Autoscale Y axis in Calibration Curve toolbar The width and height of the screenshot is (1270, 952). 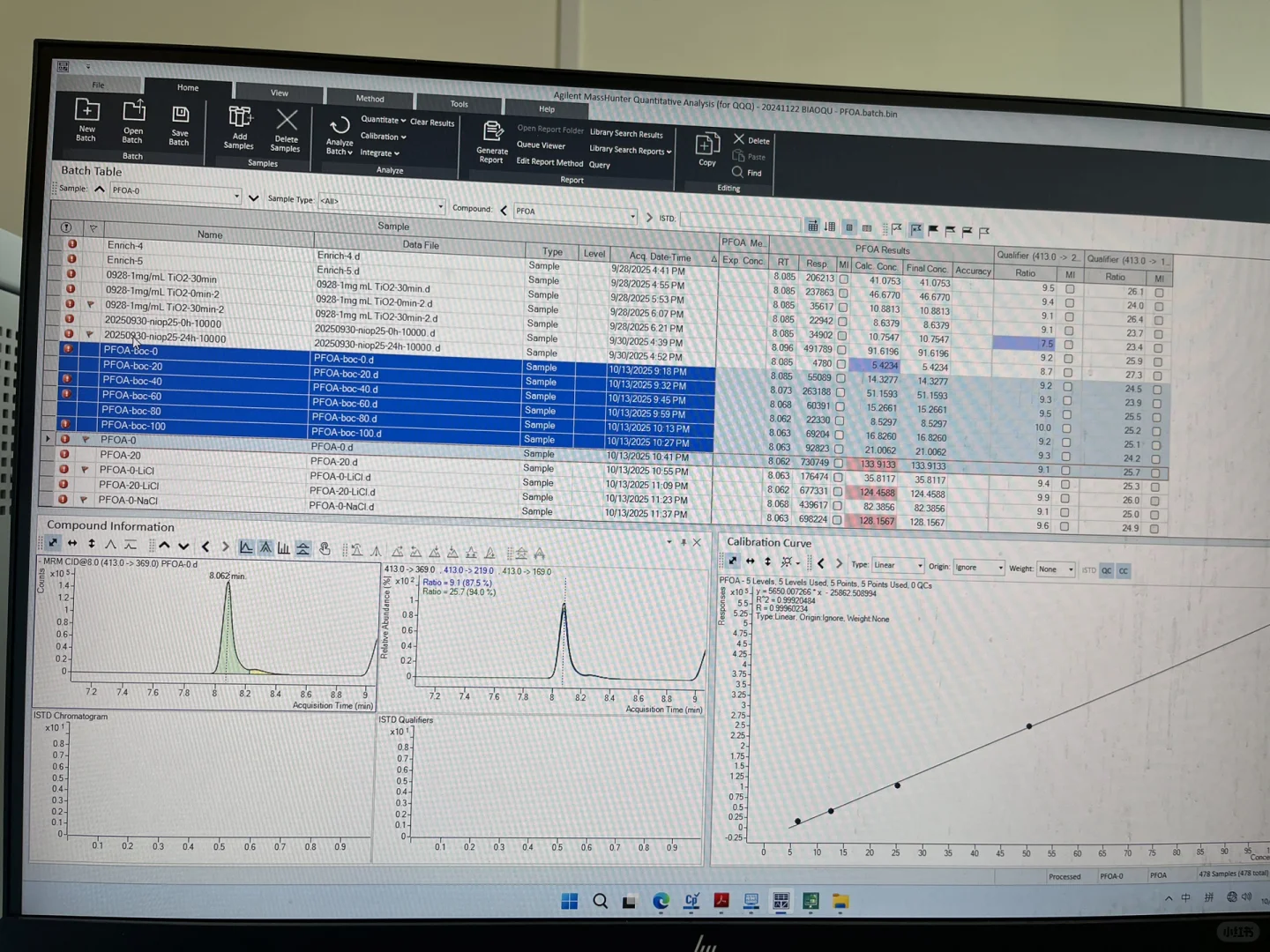coord(767,562)
